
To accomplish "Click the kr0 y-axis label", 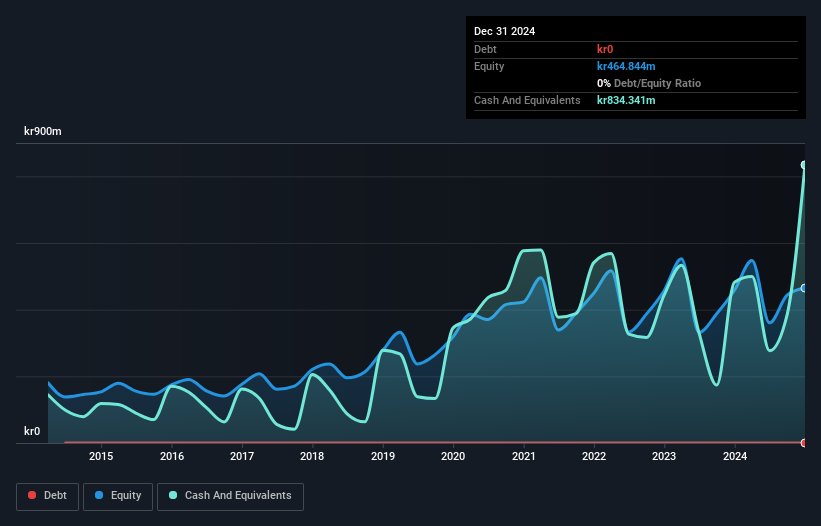I will coord(32,432).
